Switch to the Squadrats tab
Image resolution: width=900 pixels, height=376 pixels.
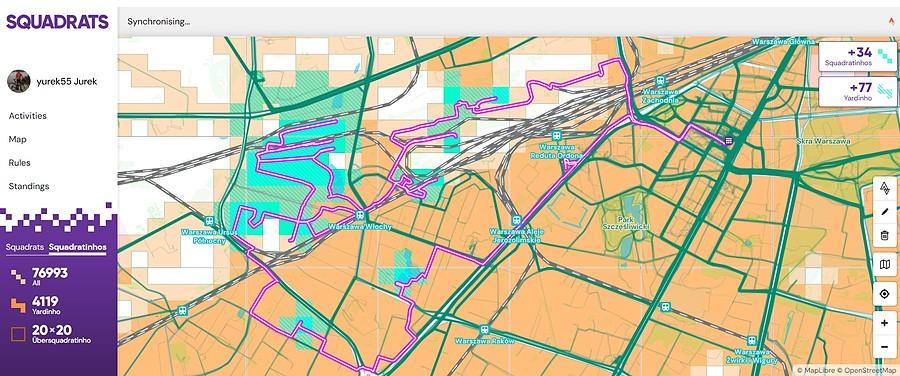point(25,247)
